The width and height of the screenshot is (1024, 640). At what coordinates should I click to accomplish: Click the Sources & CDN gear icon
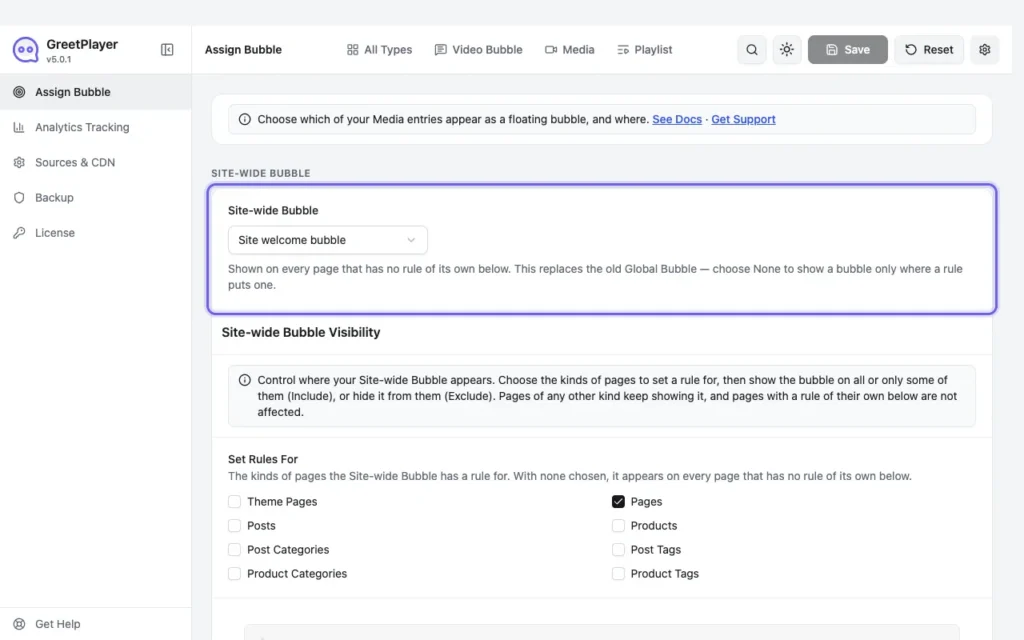[x=20, y=163]
